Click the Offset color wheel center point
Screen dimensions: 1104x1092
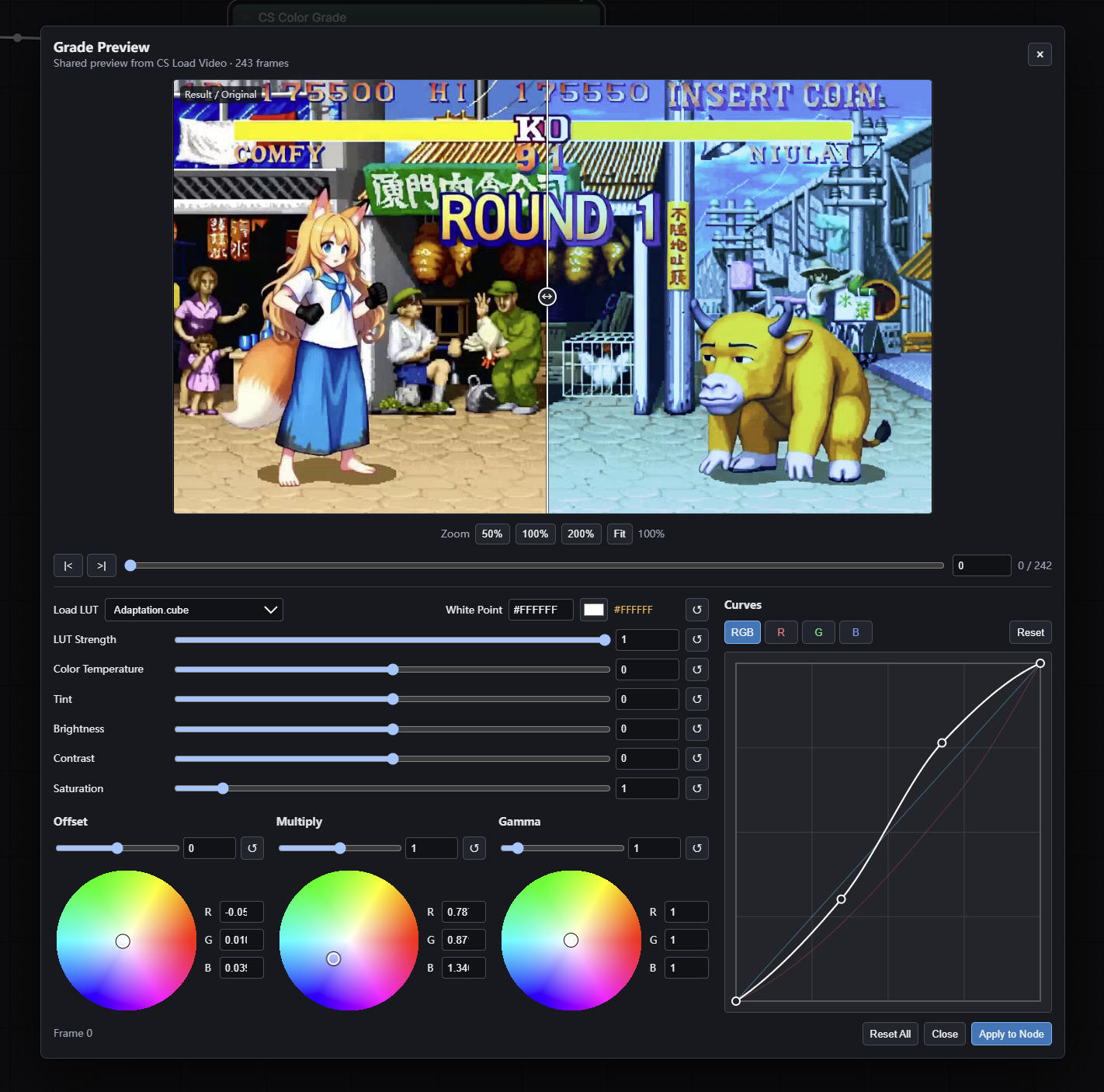[123, 941]
